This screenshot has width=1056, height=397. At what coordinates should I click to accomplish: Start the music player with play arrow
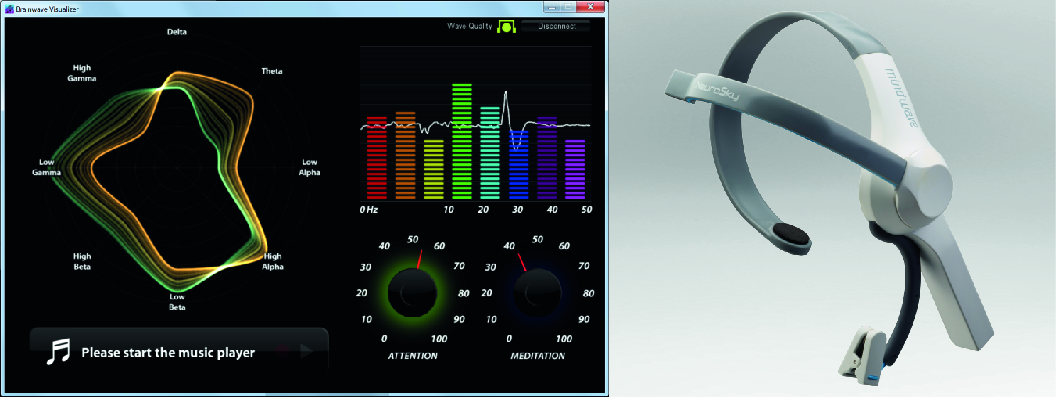click(306, 350)
